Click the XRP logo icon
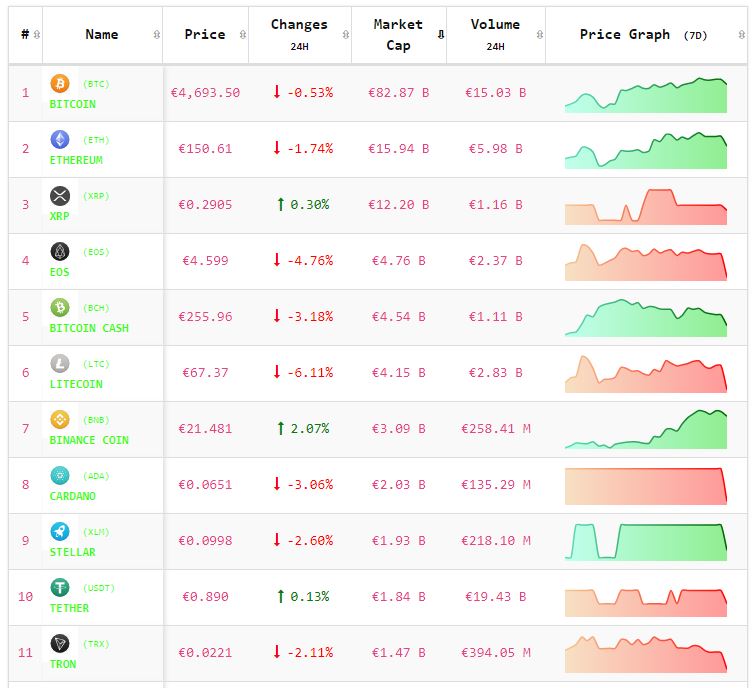 tap(60, 196)
